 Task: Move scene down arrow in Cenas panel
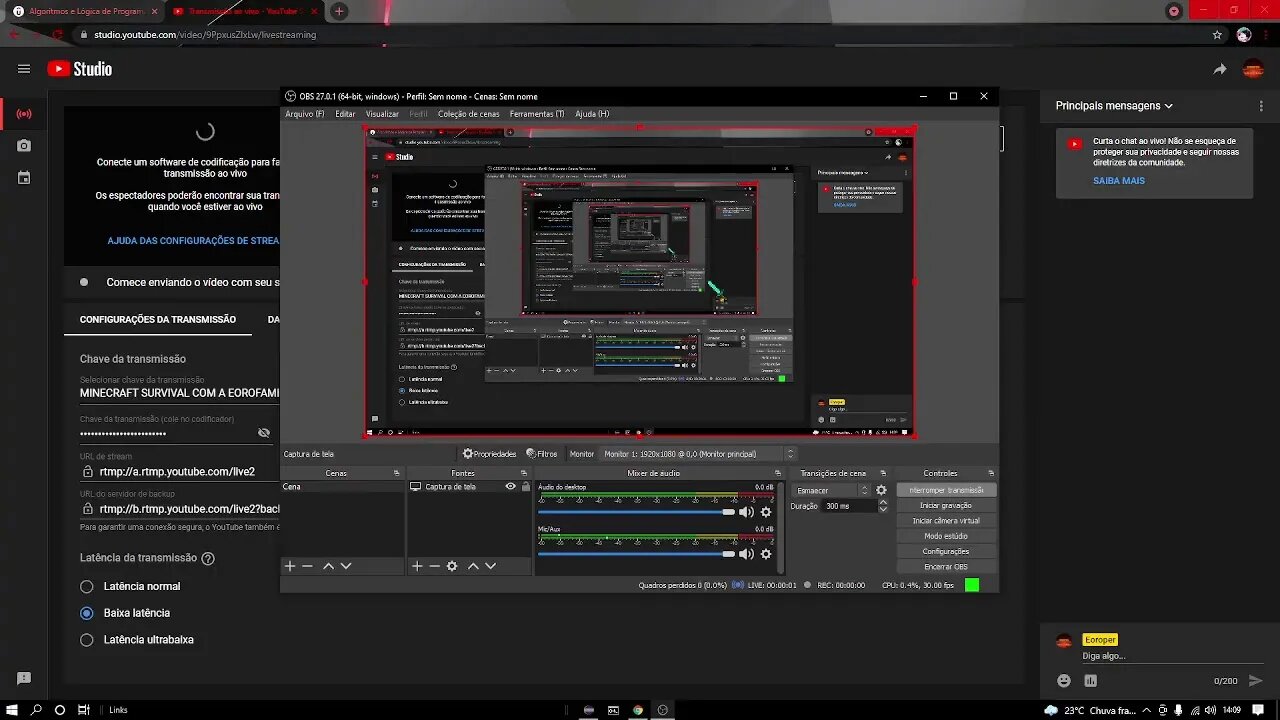[346, 566]
